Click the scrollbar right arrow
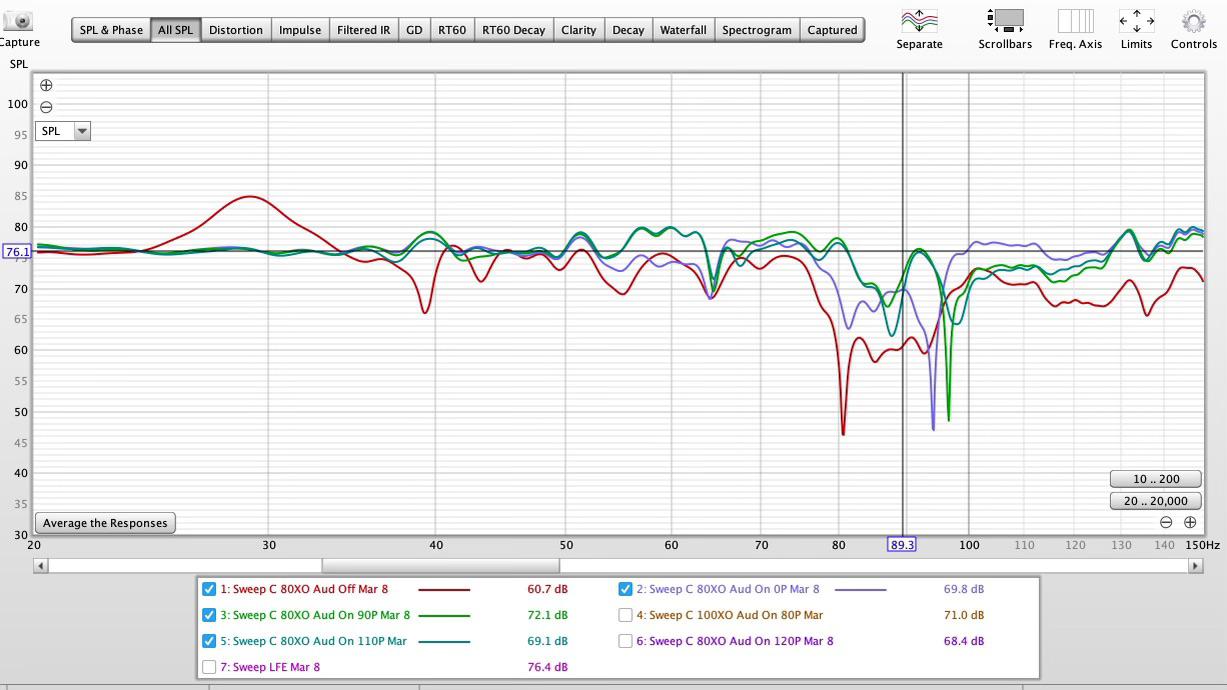Screen dimensions: 1227x690 coord(1195,566)
